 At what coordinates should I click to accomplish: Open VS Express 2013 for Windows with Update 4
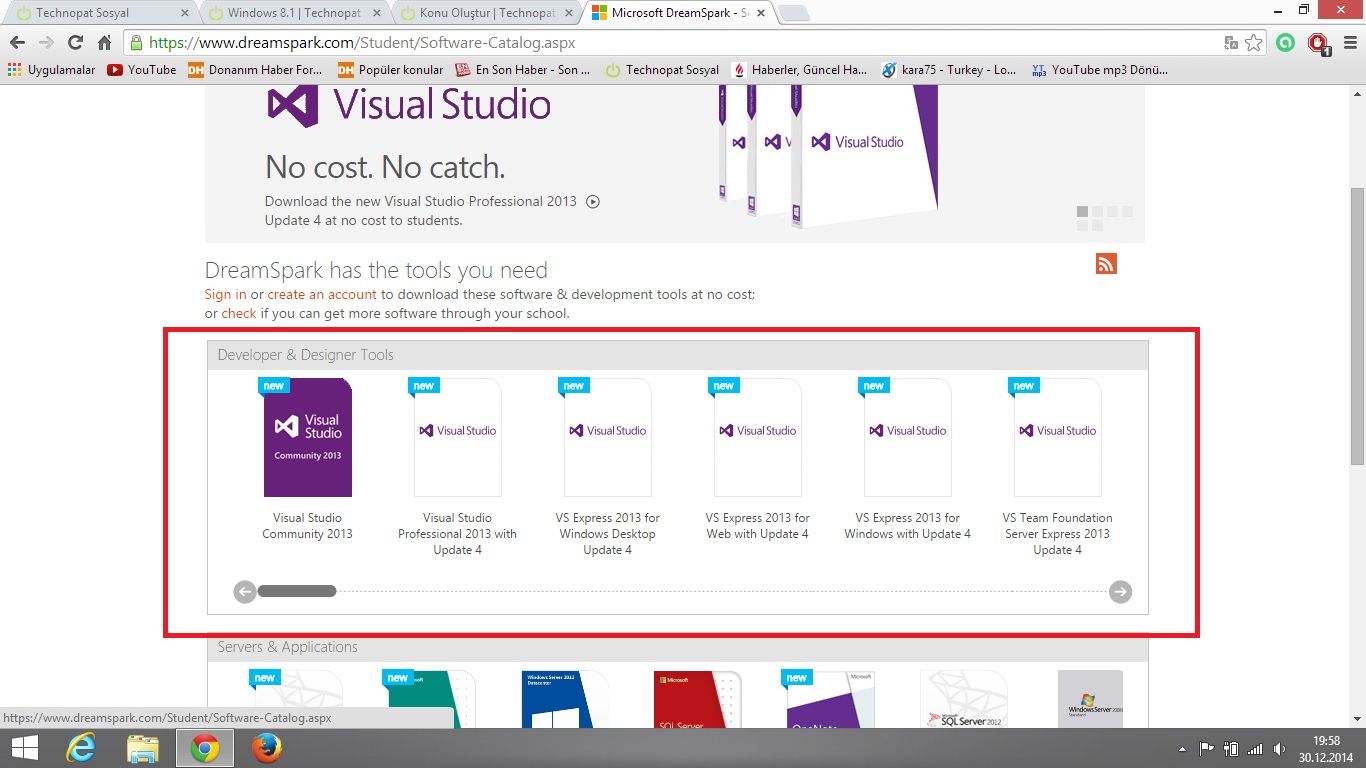tap(908, 460)
